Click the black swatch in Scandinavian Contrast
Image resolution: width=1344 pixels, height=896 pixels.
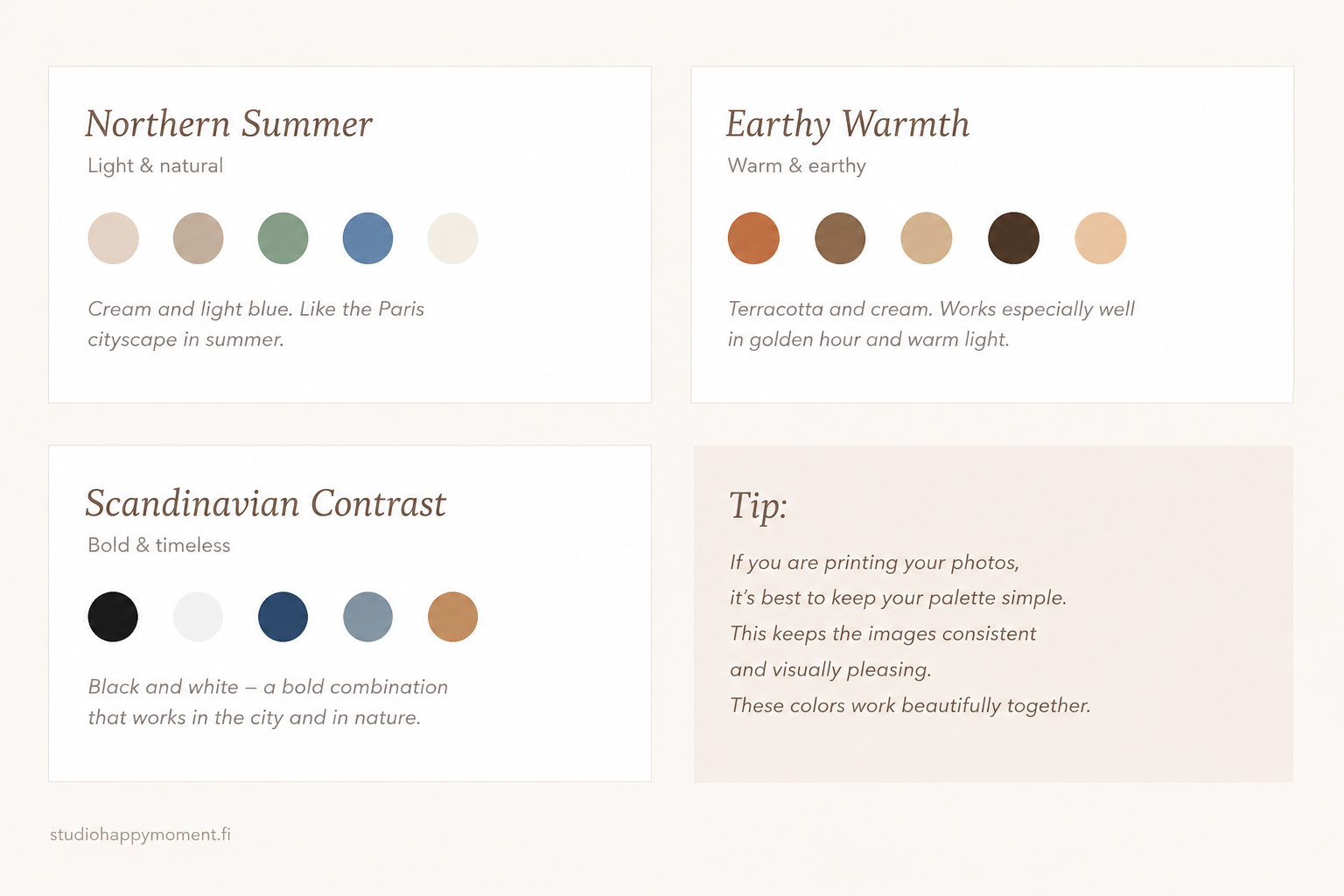tap(113, 617)
